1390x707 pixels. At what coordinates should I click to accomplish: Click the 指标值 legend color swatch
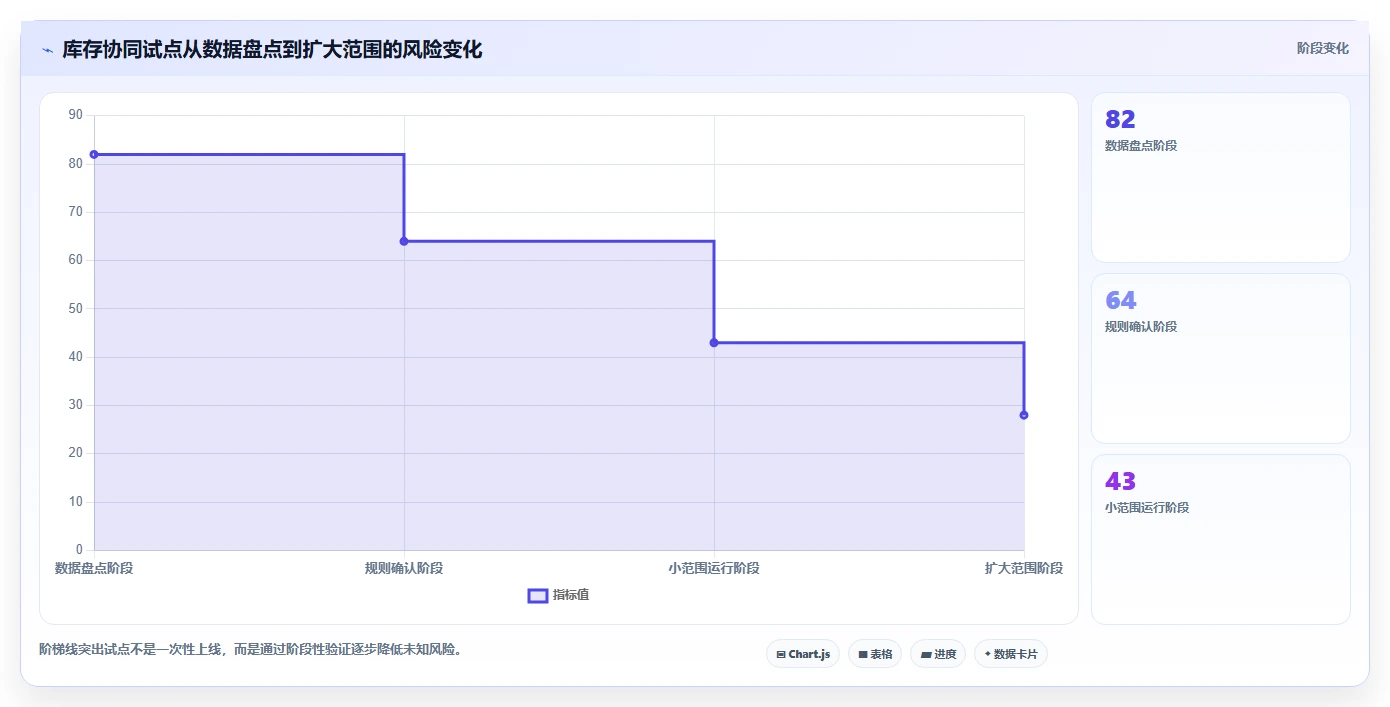coord(538,596)
